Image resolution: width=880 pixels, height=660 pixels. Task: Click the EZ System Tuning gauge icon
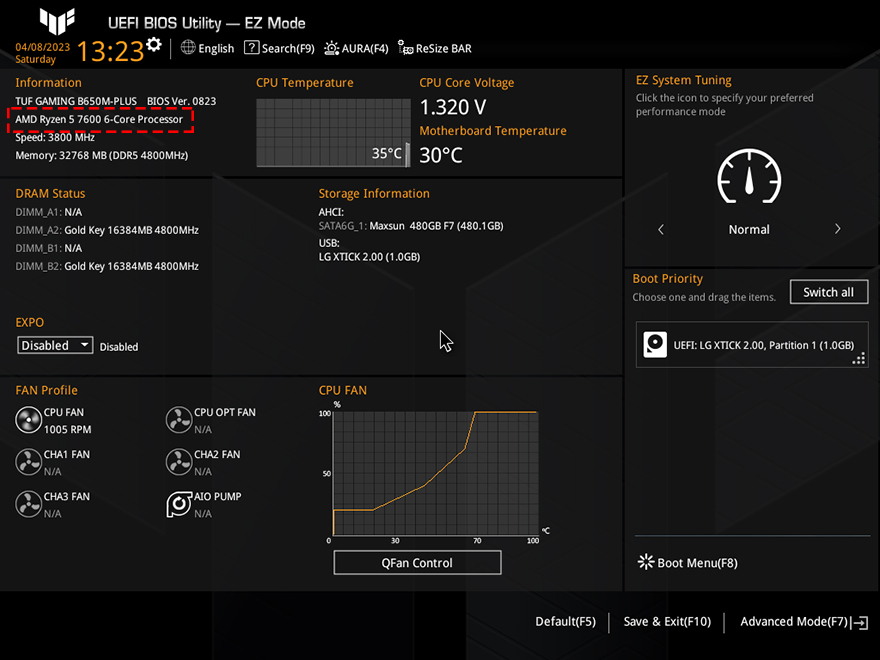(x=749, y=176)
